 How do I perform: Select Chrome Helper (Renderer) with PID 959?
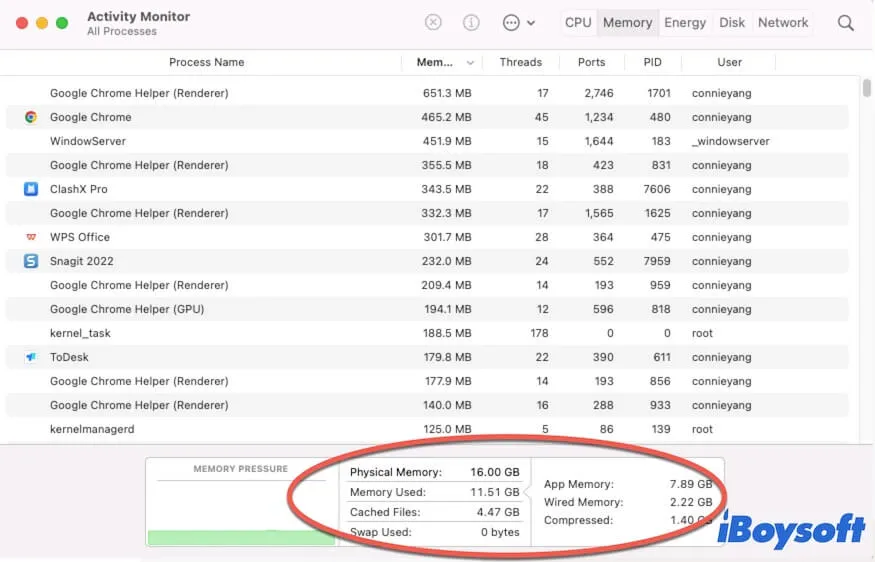[427, 285]
